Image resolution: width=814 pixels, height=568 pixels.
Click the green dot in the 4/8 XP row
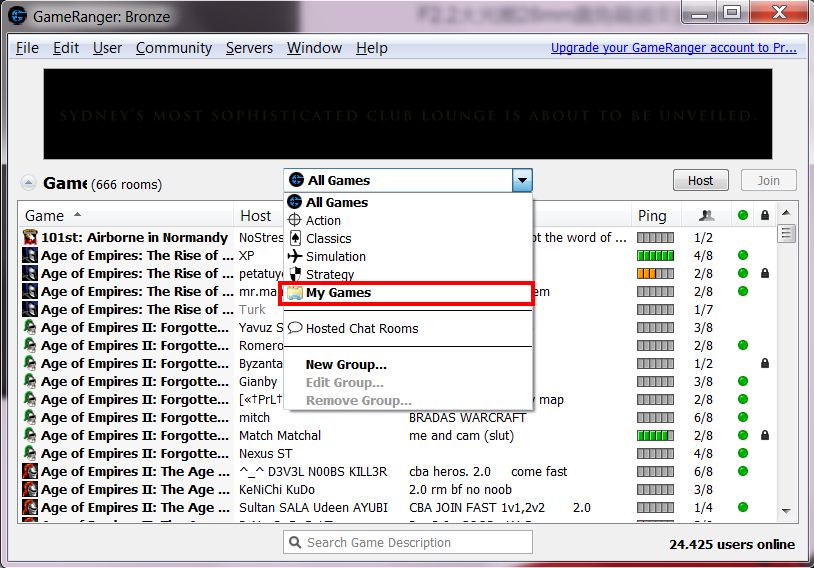pyautogui.click(x=743, y=255)
